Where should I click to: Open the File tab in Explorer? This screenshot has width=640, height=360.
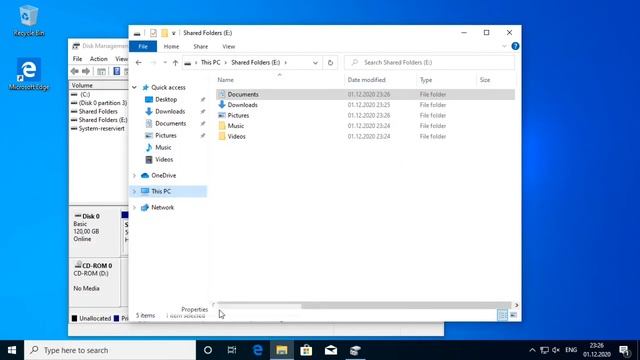click(143, 47)
